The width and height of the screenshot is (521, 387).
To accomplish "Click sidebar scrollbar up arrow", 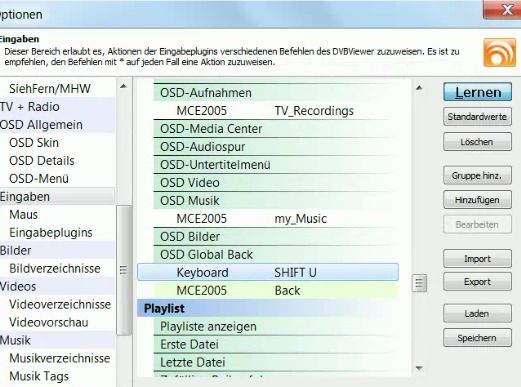I will (123, 86).
